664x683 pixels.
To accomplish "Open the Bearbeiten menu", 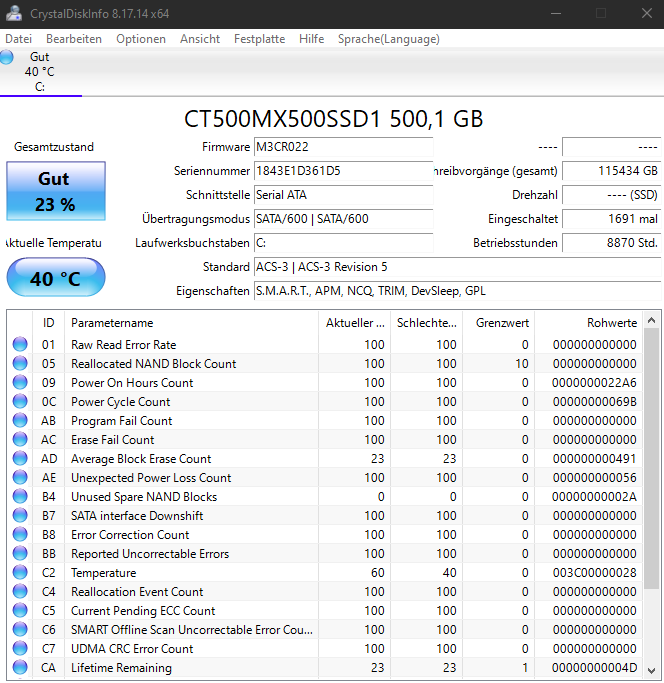I will click(74, 39).
